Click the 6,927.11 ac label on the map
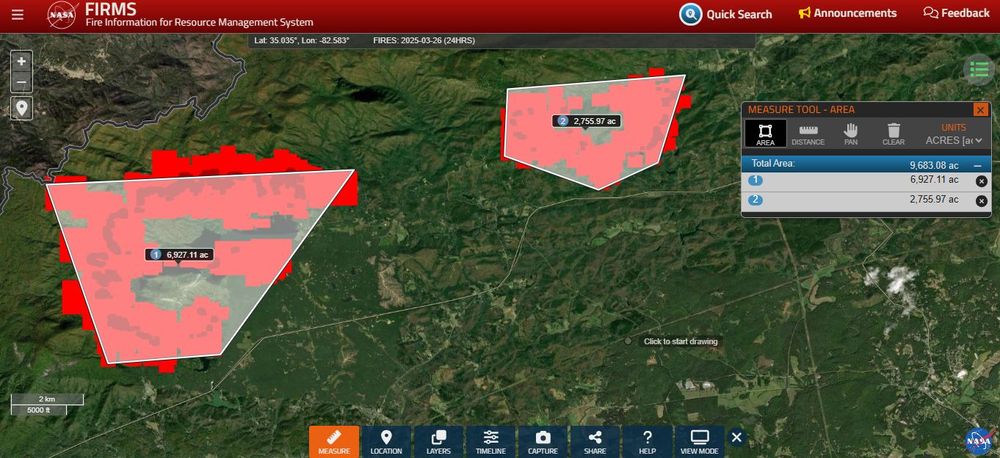 179,255
